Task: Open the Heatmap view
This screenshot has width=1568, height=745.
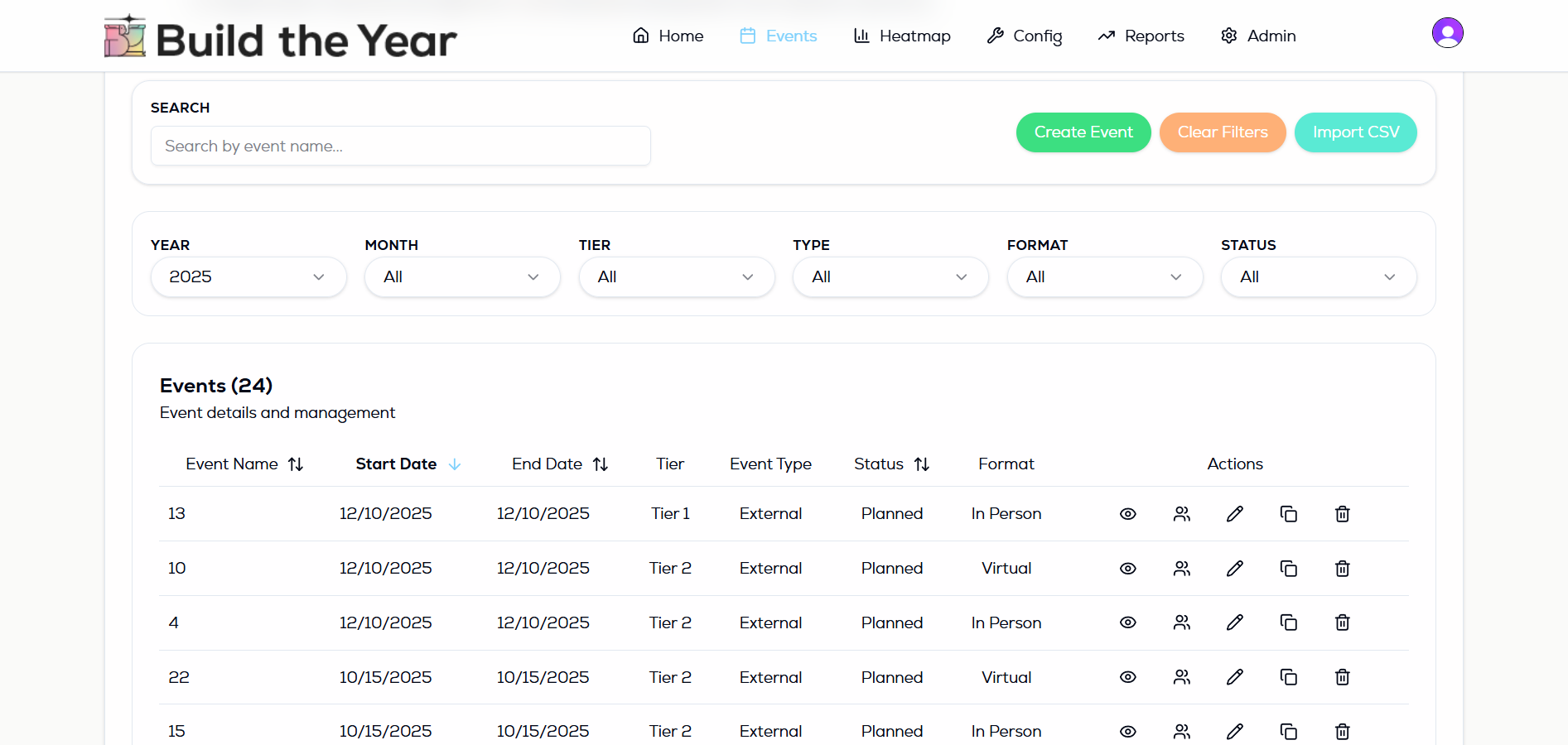Action: (x=902, y=36)
